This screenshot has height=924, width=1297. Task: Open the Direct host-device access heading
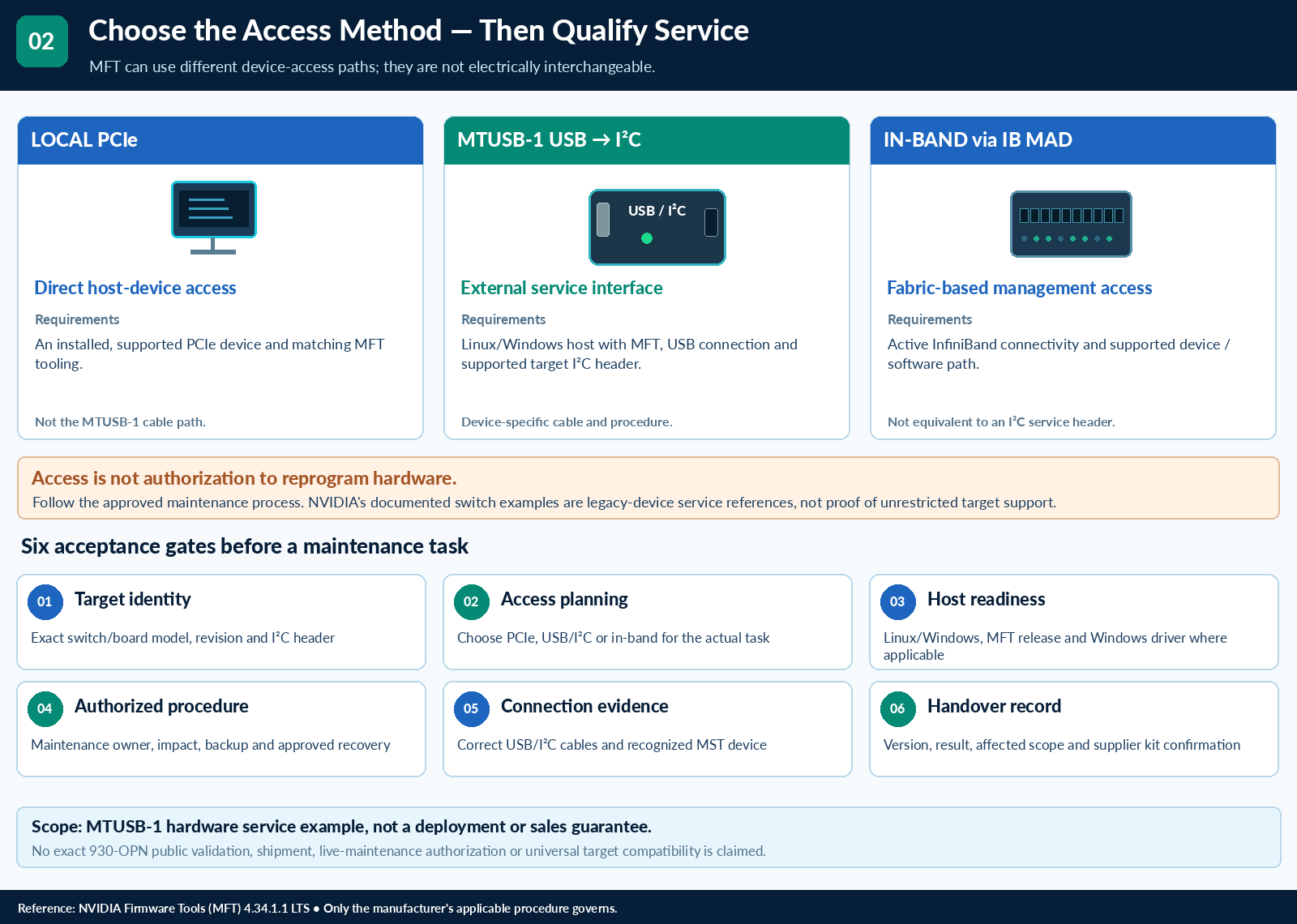[x=135, y=288]
